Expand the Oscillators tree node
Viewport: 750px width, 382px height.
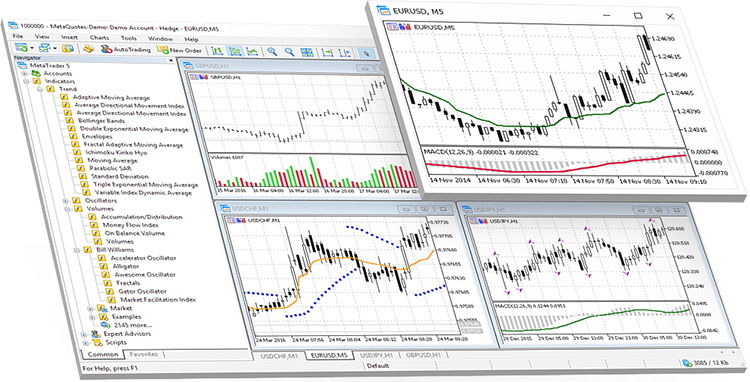(66, 201)
